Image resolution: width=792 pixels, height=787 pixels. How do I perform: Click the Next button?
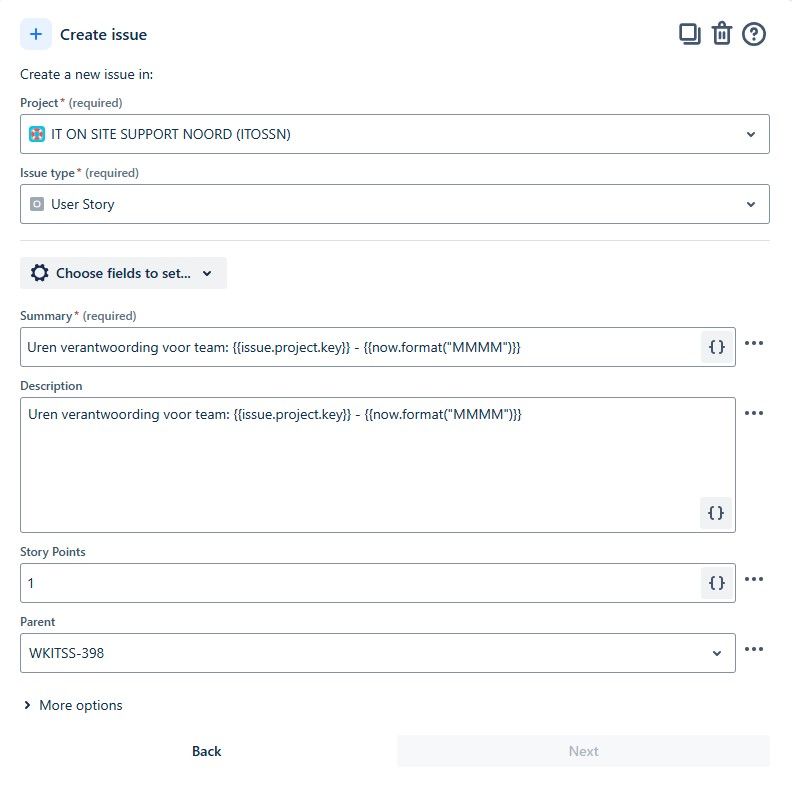pos(583,751)
